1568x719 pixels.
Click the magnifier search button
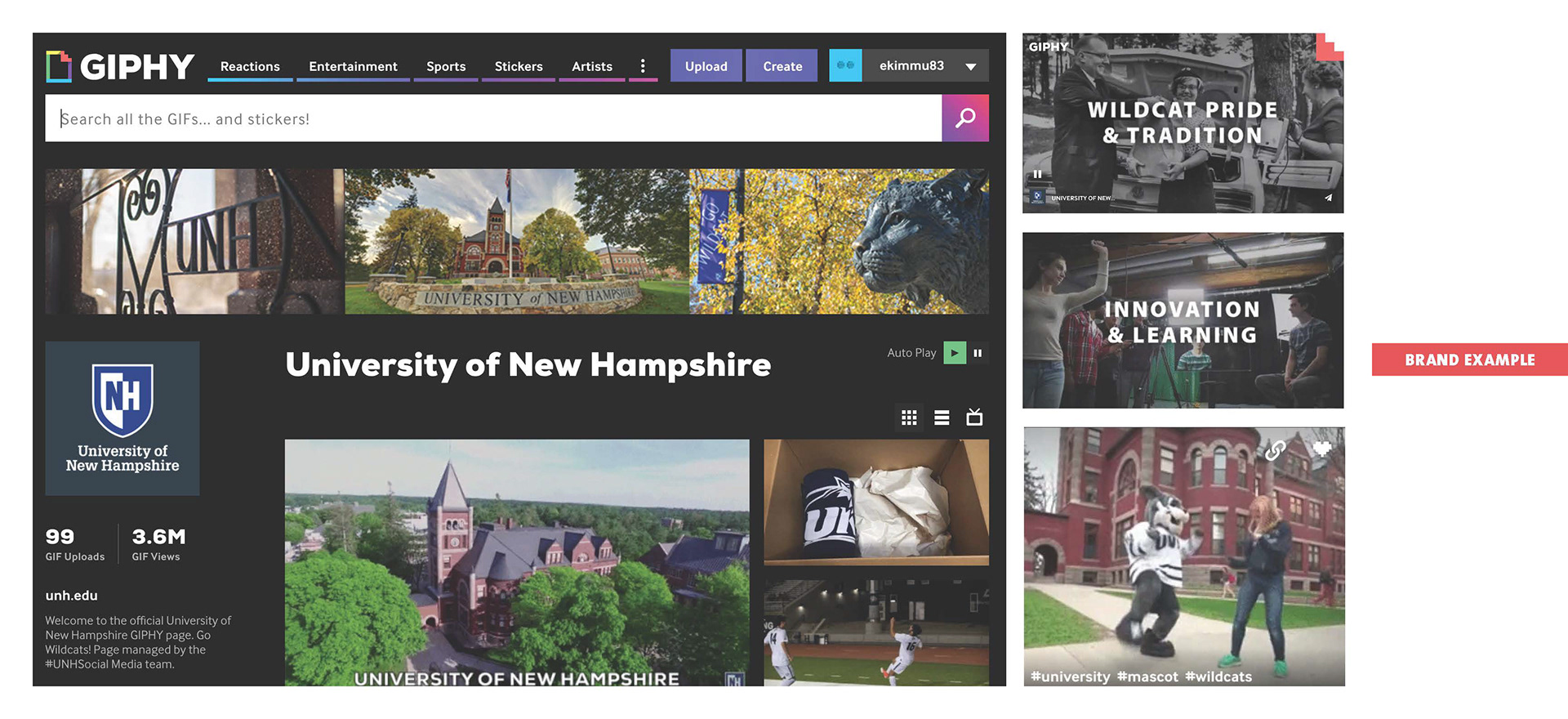[965, 118]
